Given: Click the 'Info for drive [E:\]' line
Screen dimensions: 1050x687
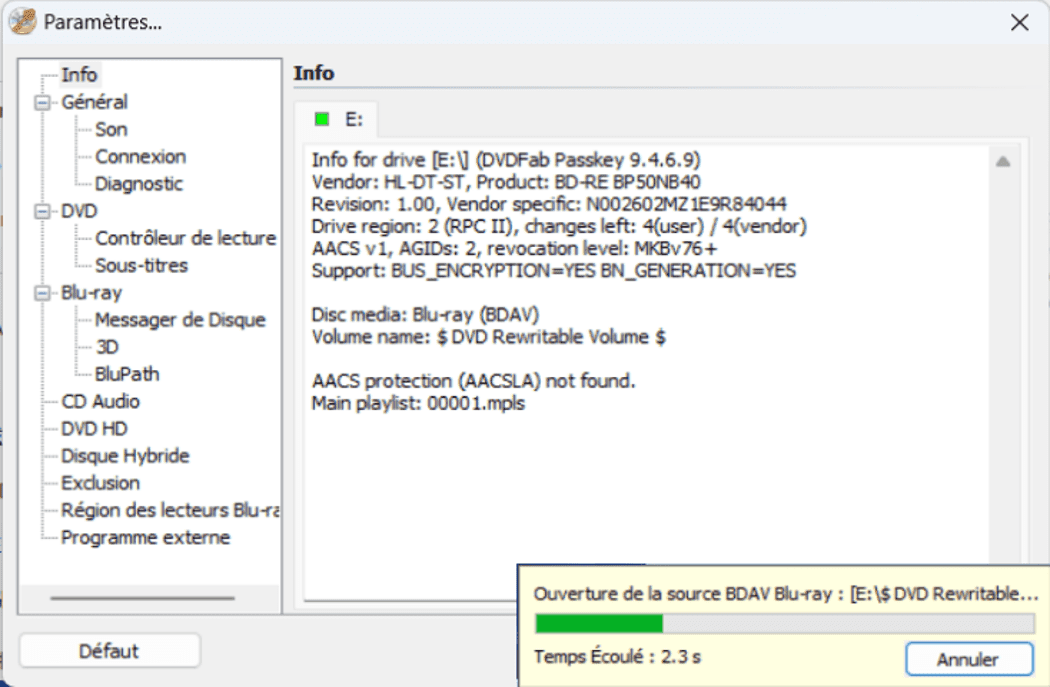Looking at the screenshot, I should [x=506, y=160].
